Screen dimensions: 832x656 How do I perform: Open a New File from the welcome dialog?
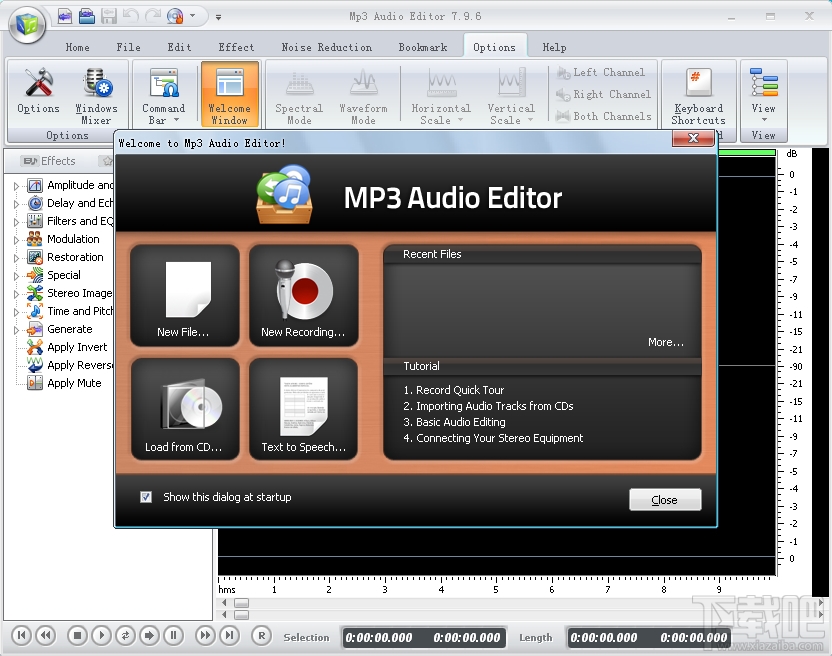point(184,295)
